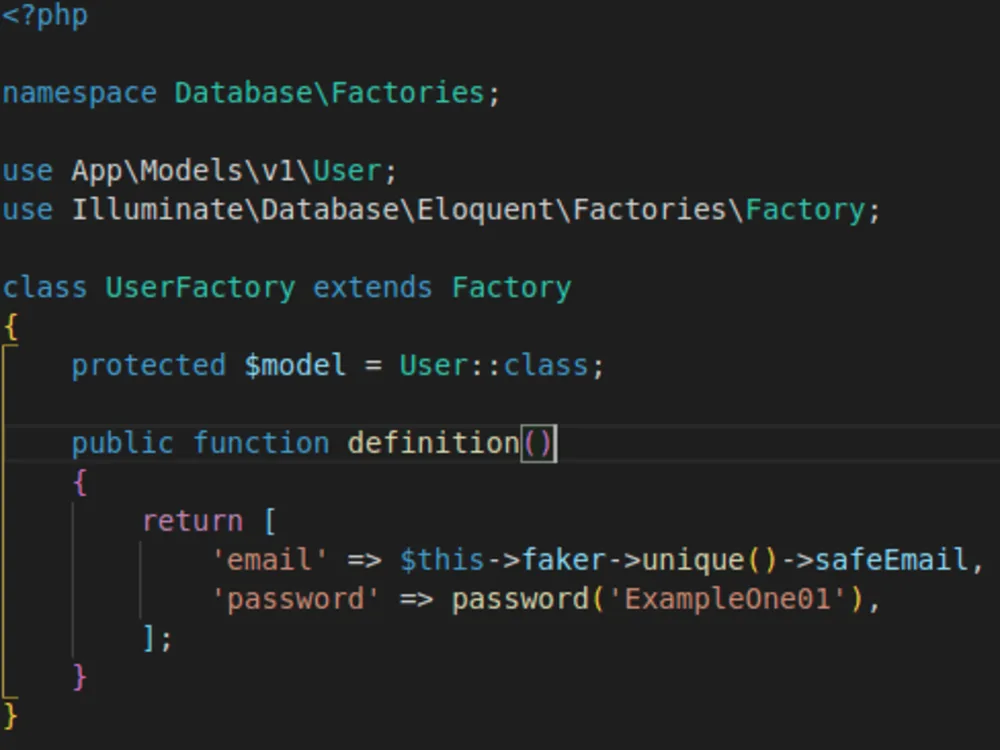
Task: Click the 'UserFactory' class name
Action: coord(200,288)
